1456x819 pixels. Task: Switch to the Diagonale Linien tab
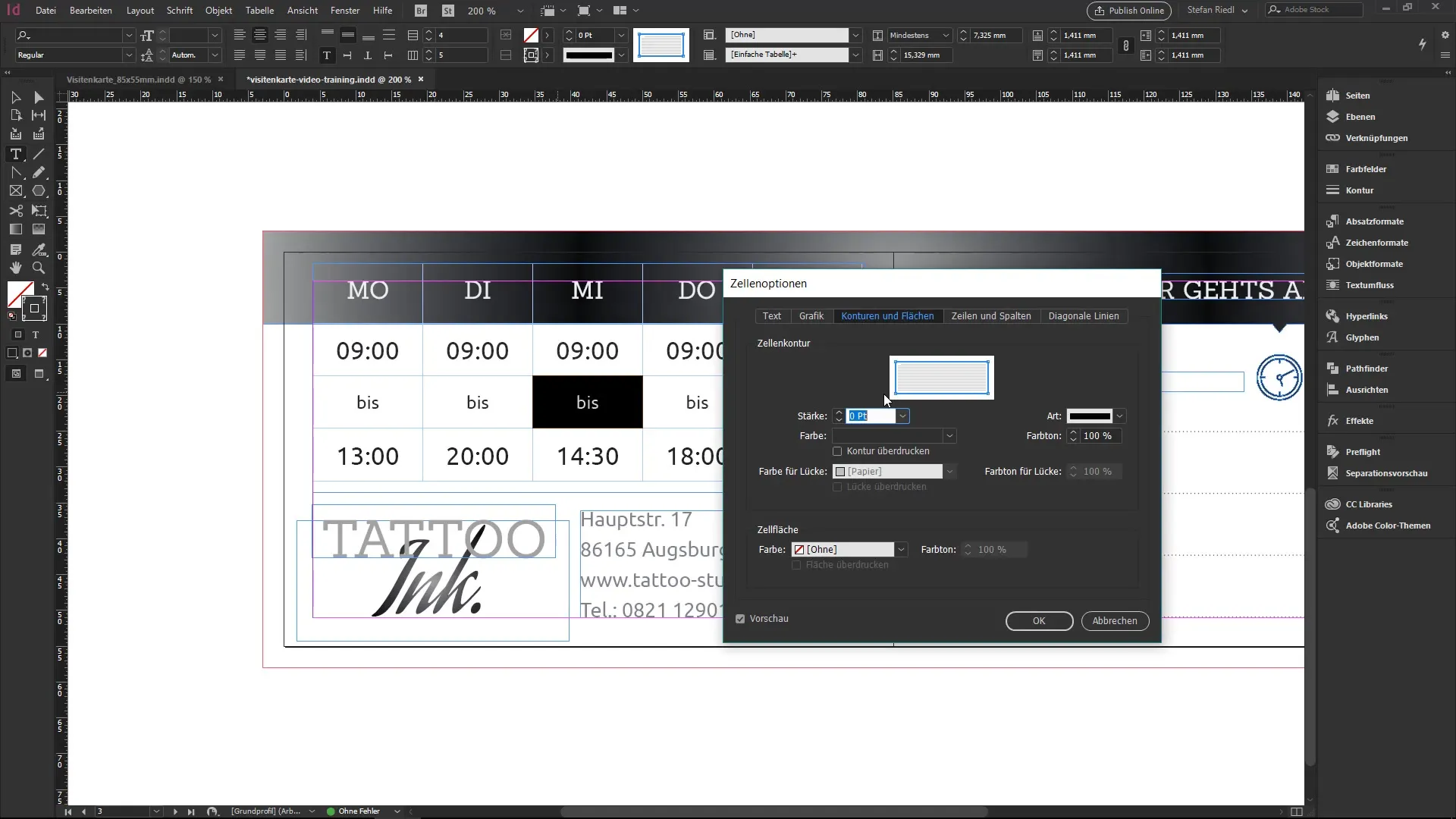tap(1084, 316)
